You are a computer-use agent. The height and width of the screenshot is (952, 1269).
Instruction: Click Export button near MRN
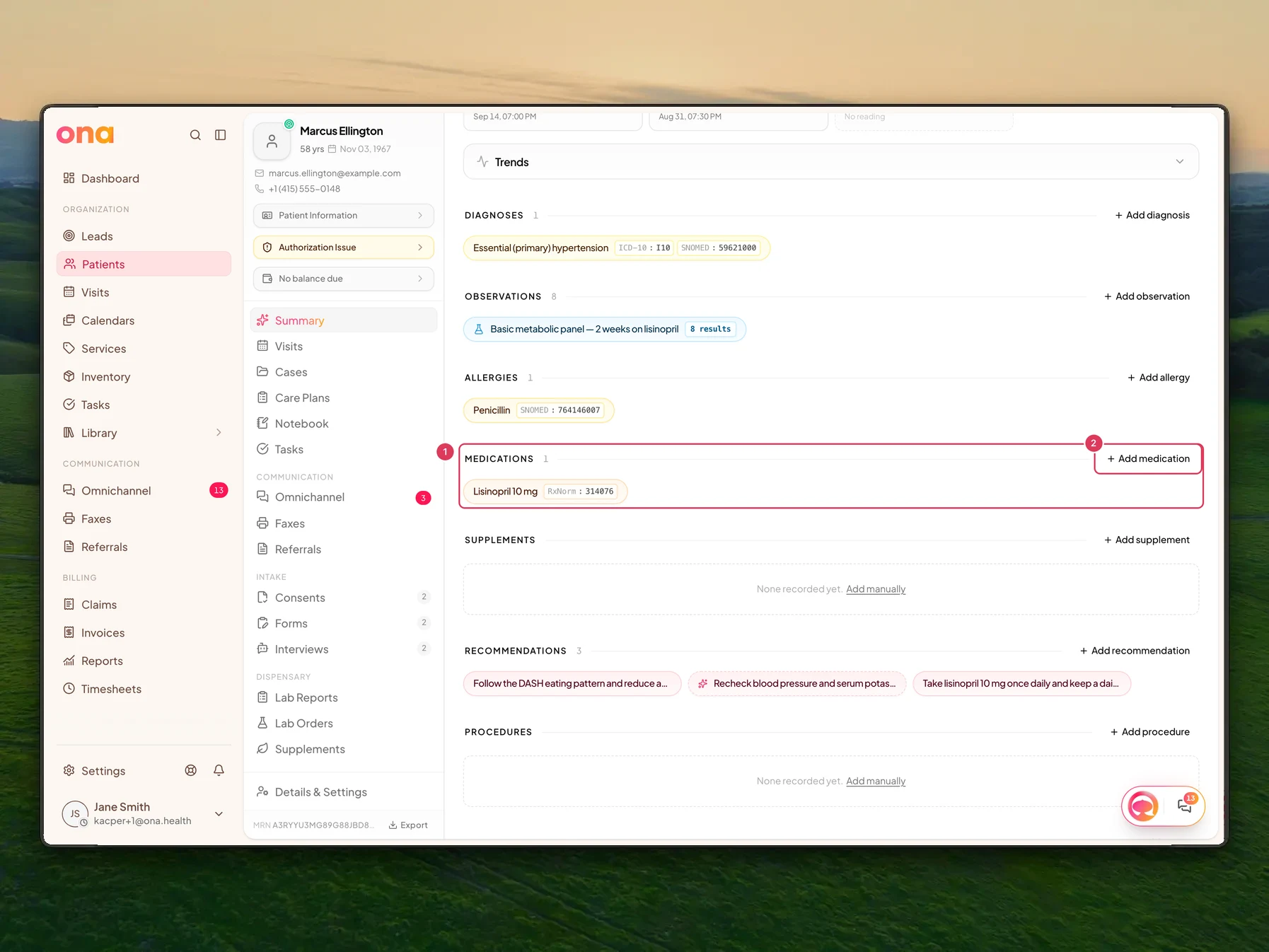[x=408, y=825]
